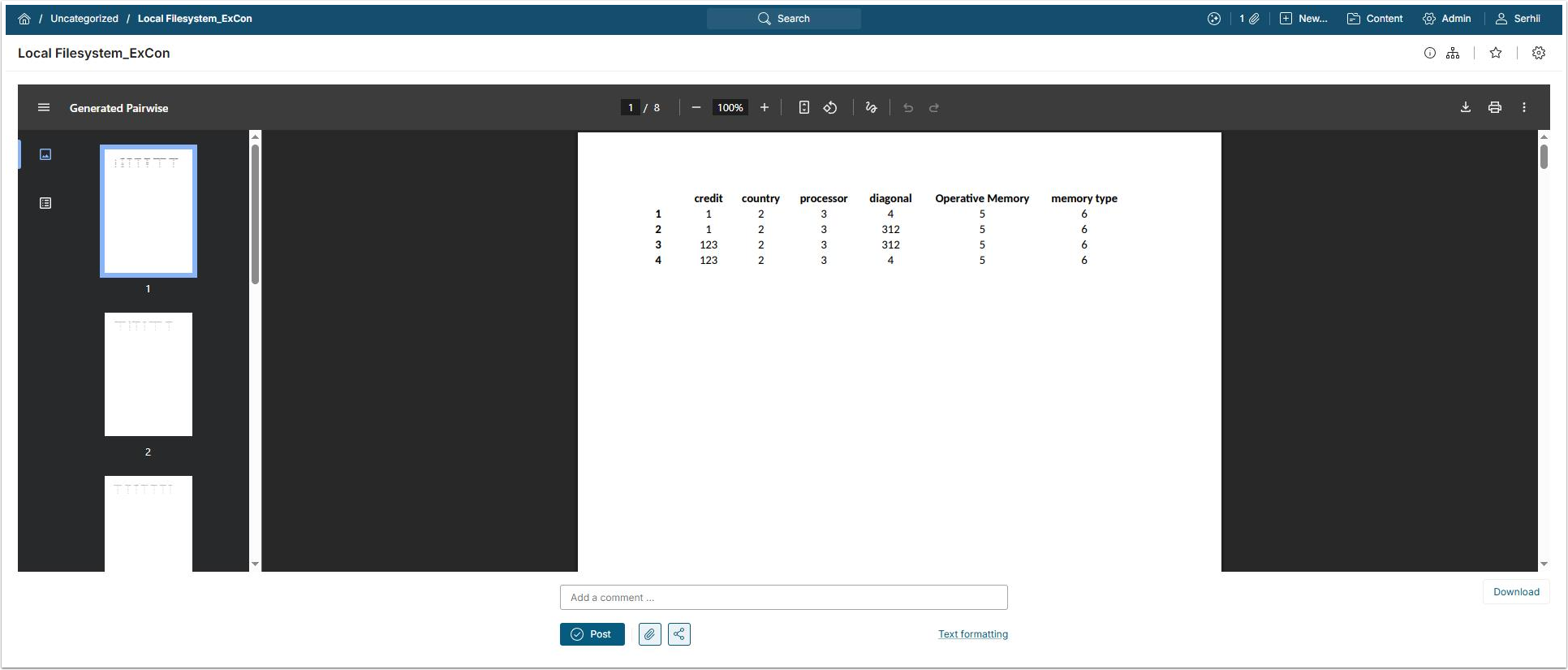
Task: Print the PDF document
Action: (x=1494, y=108)
